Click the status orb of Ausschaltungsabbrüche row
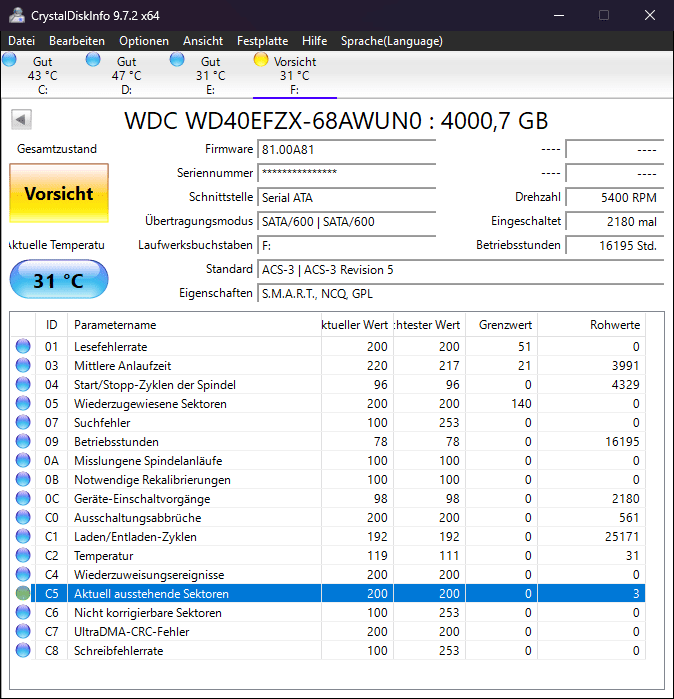 click(23, 517)
